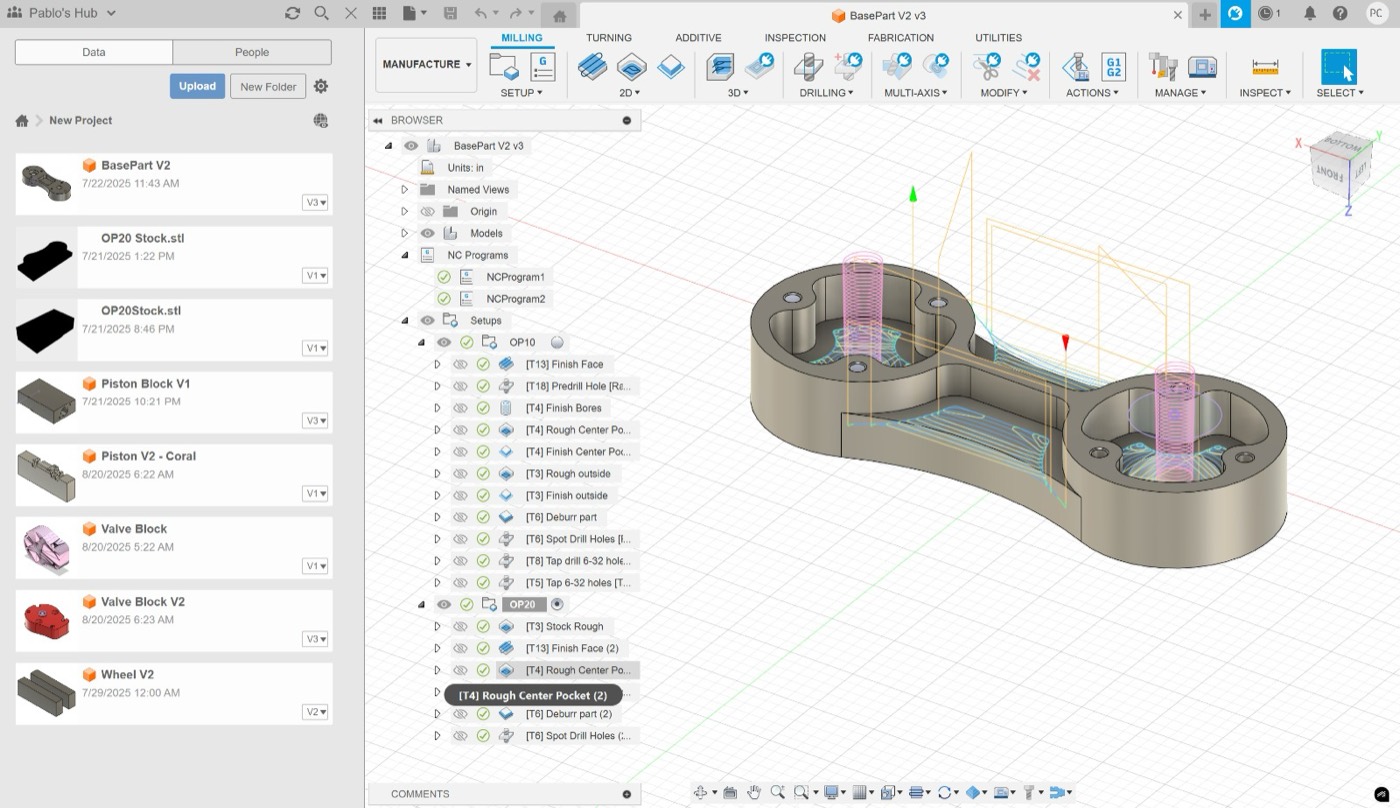Toggle visibility of the Models folder
Image resolution: width=1400 pixels, height=808 pixels.
coord(427,233)
